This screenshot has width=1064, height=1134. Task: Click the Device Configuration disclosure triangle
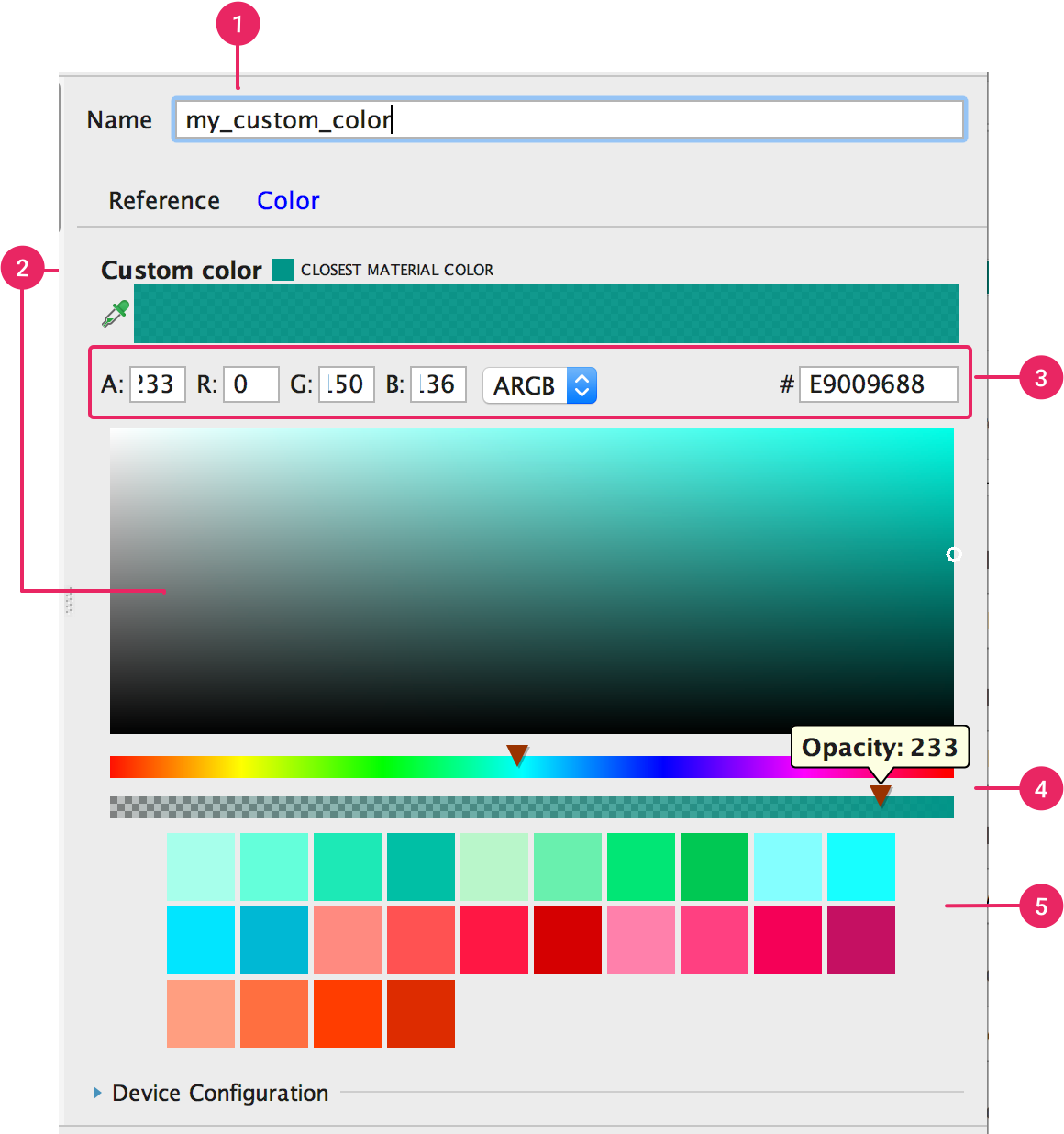96,1092
